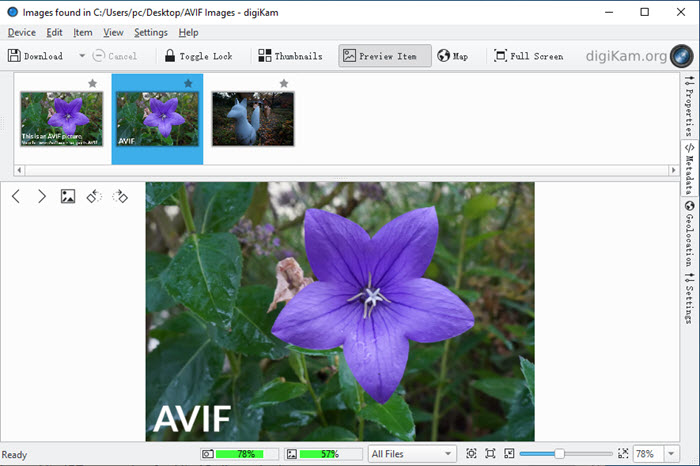Image resolution: width=700 pixels, height=466 pixels.
Task: Open the Metadata sidebar tab
Action: click(689, 169)
